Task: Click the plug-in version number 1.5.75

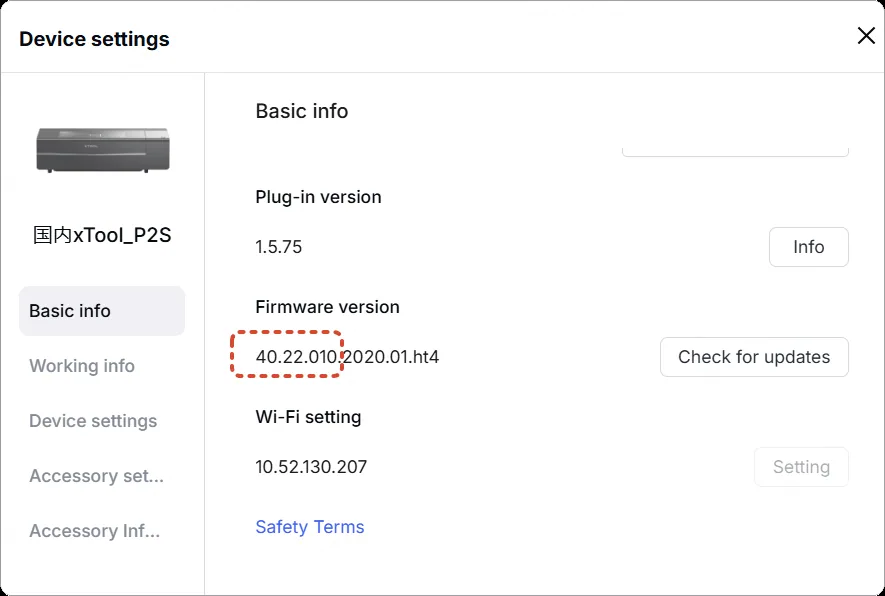Action: (x=279, y=247)
